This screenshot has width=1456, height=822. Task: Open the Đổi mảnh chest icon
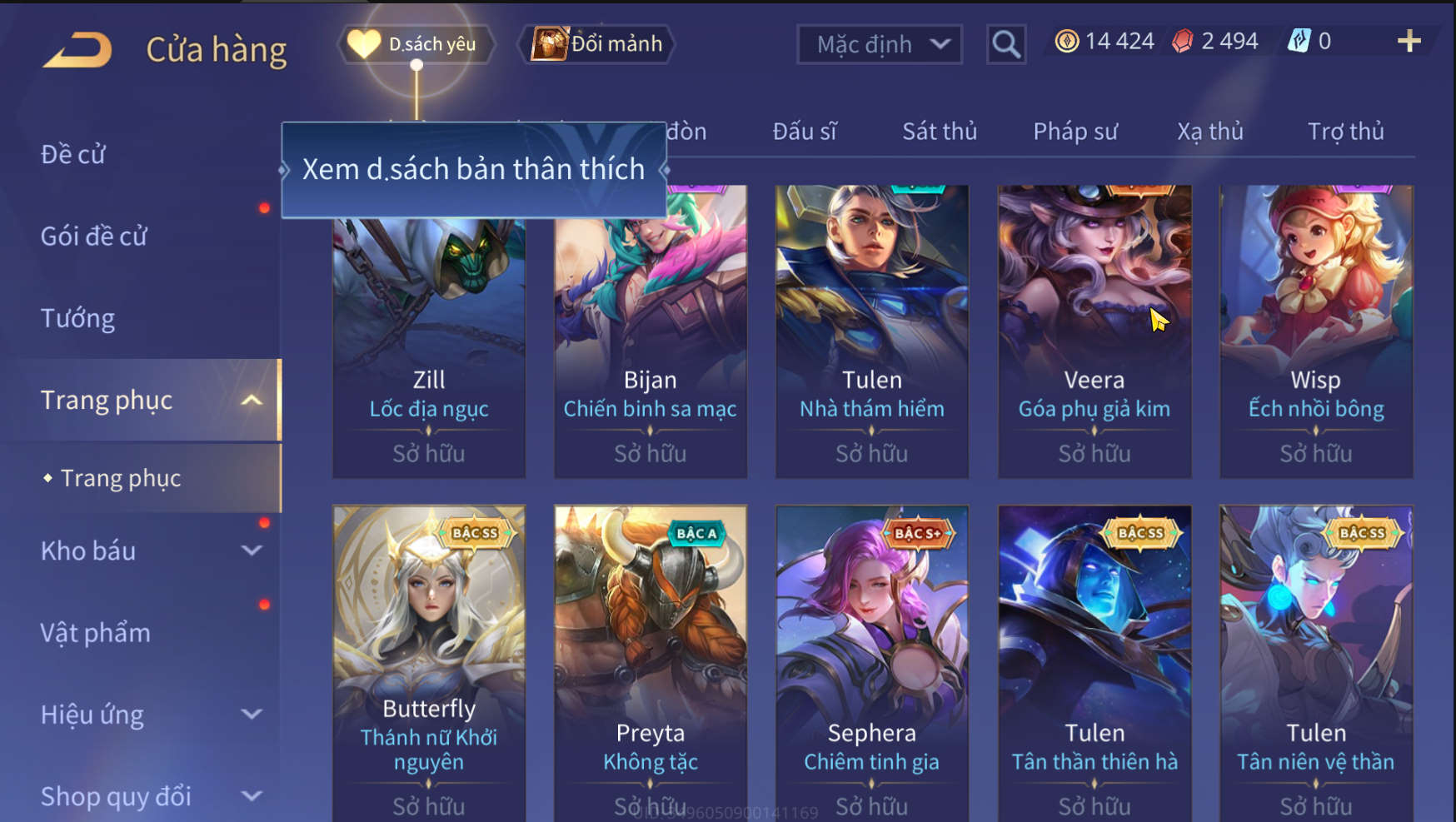tap(549, 43)
